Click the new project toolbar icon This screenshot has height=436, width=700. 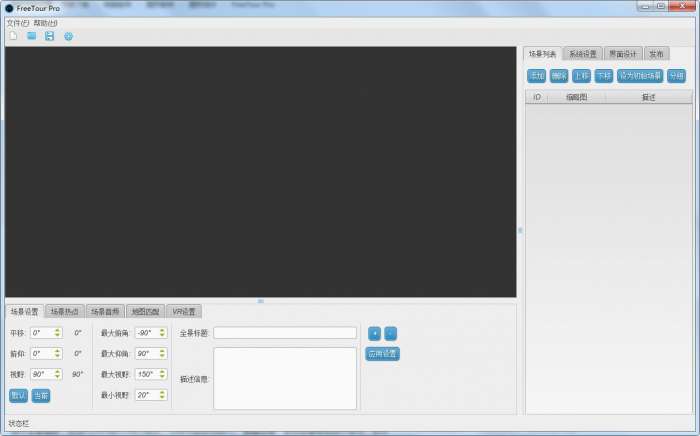(13, 36)
